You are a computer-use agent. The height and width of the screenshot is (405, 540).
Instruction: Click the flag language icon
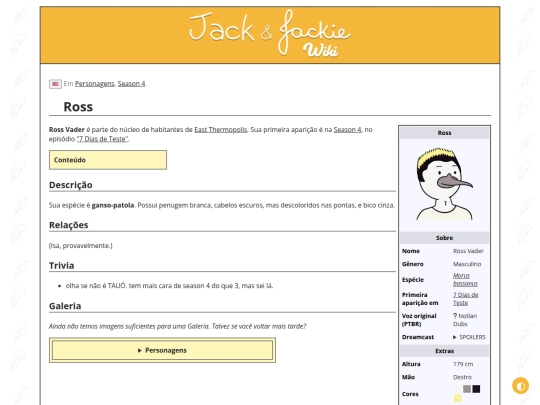tap(55, 84)
